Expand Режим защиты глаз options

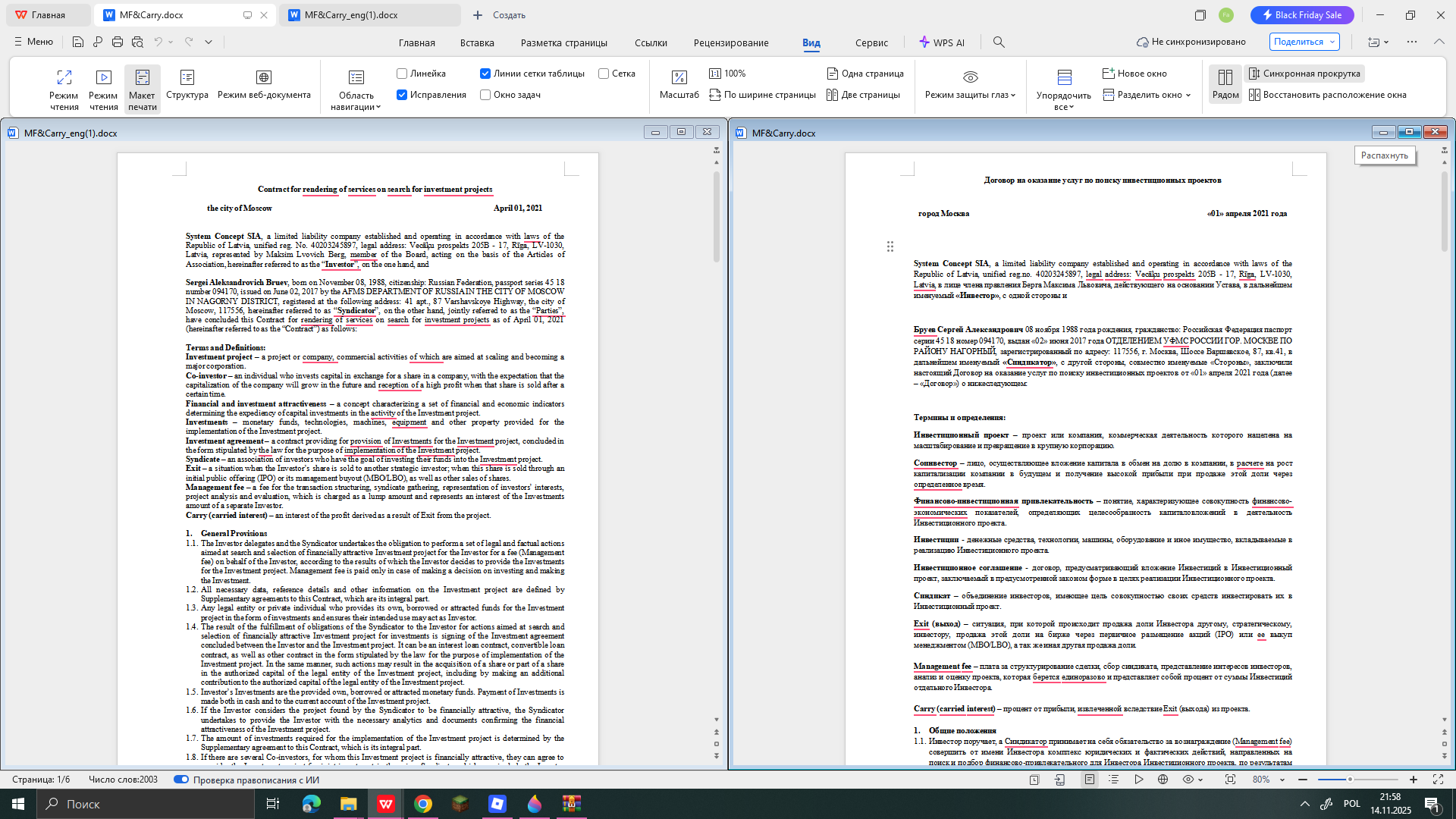pyautogui.click(x=970, y=84)
